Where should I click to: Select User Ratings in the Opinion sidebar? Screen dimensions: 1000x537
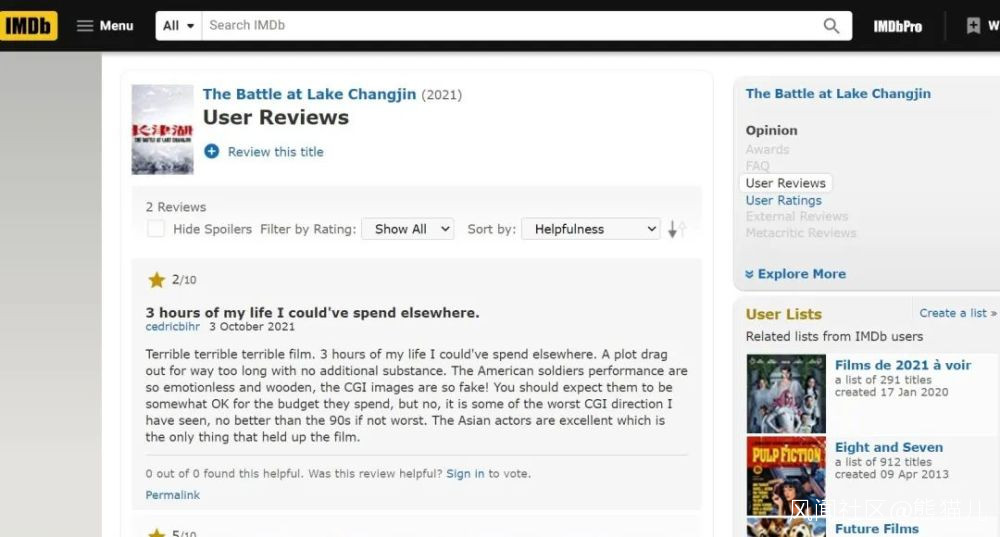[783, 200]
